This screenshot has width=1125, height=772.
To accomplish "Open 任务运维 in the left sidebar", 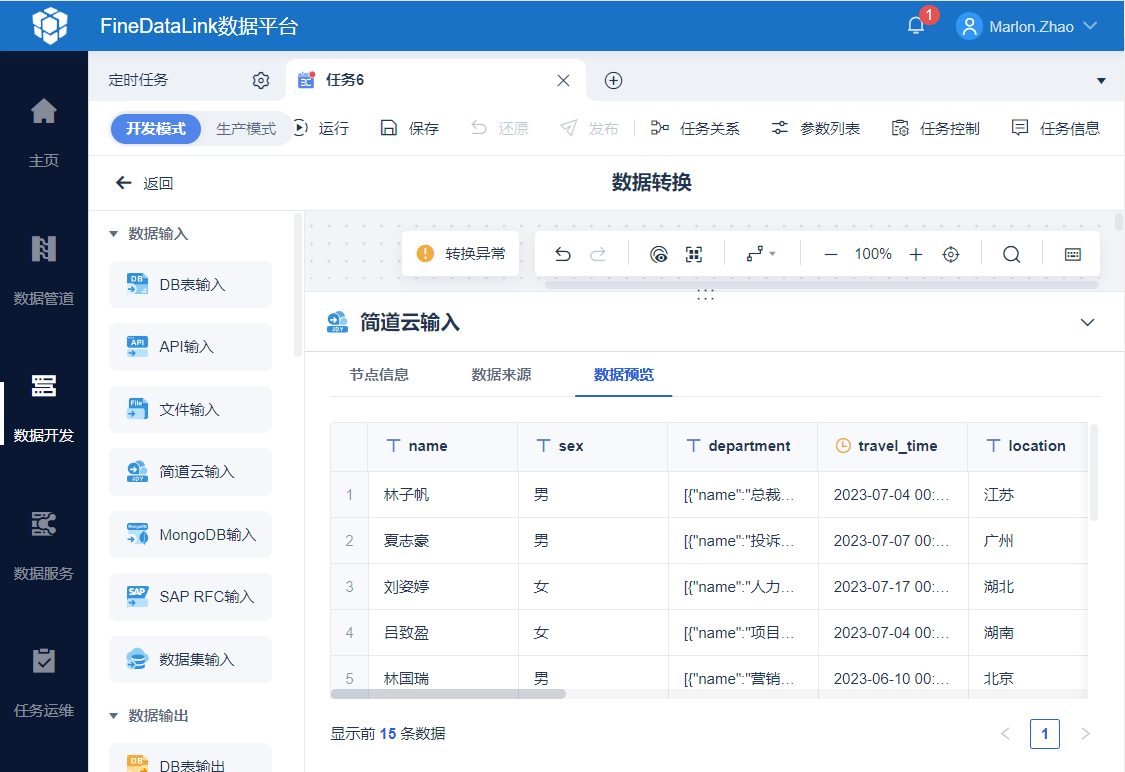I will click(44, 682).
